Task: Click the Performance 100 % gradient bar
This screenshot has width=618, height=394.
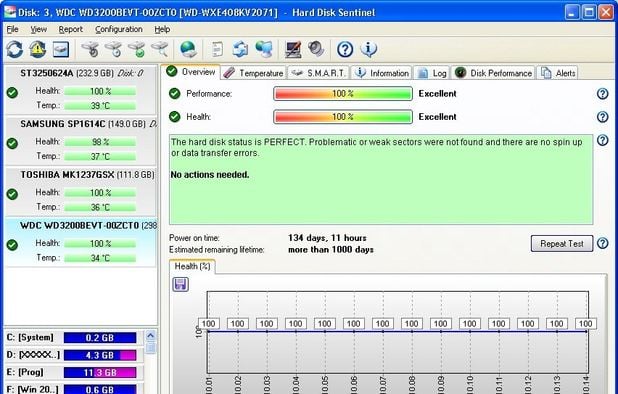Action: [x=343, y=94]
